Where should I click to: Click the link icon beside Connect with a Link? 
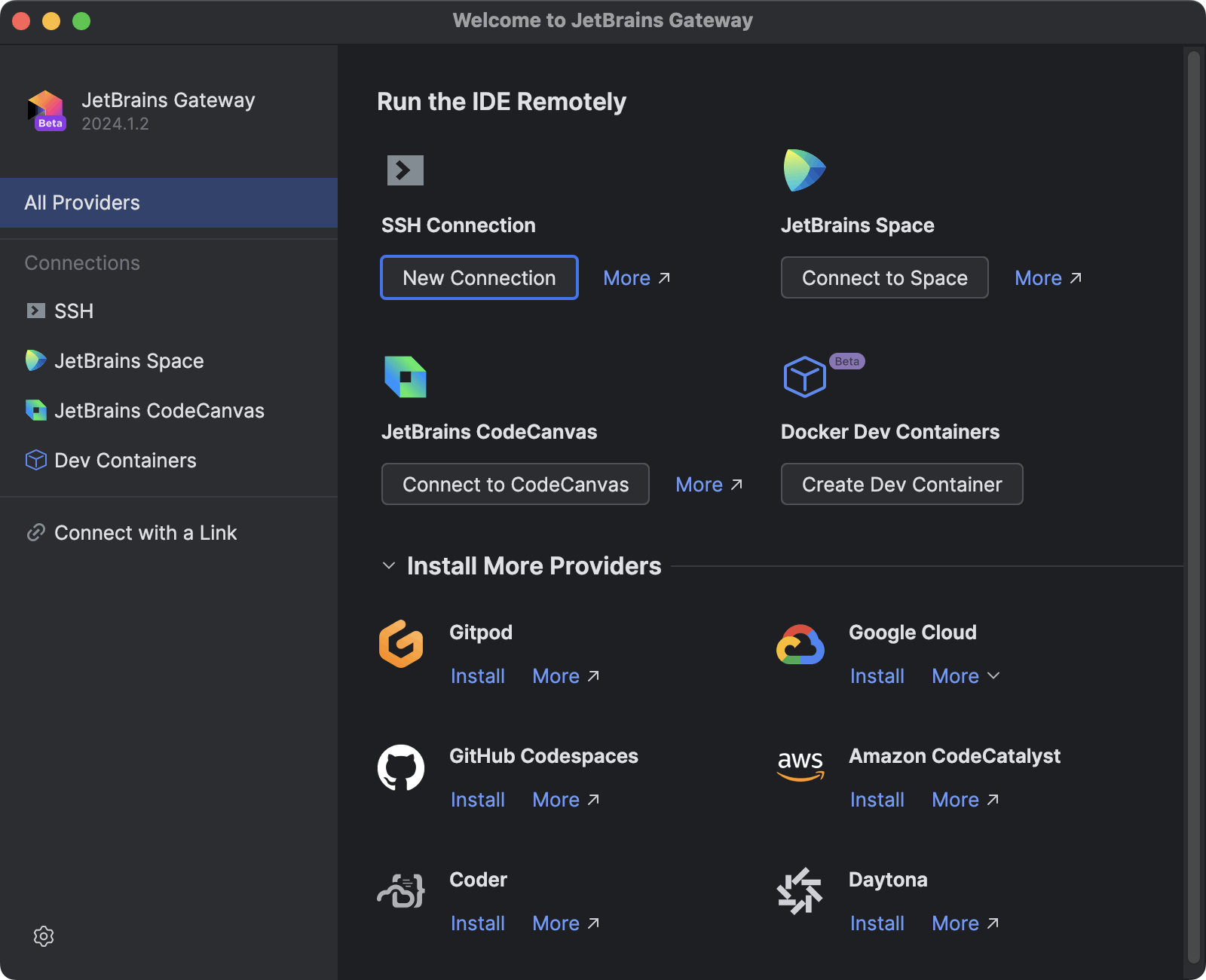click(35, 532)
